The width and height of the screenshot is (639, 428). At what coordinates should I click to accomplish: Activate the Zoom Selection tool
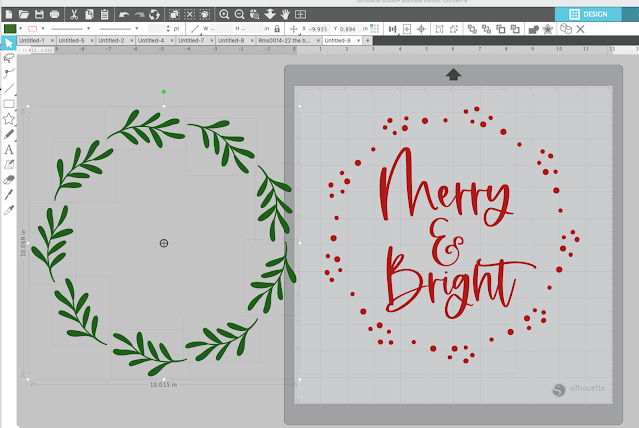255,15
